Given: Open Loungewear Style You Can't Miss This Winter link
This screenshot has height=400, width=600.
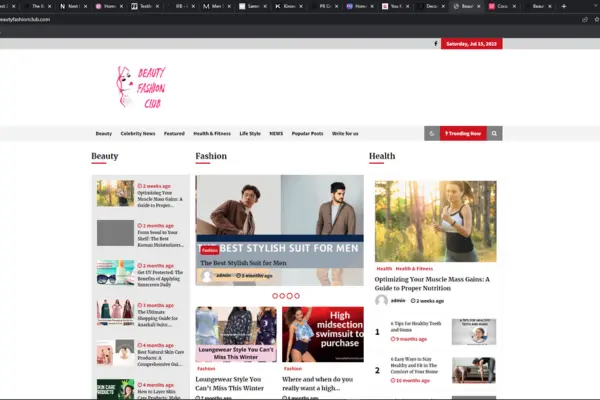Looking at the screenshot, I should point(229,384).
